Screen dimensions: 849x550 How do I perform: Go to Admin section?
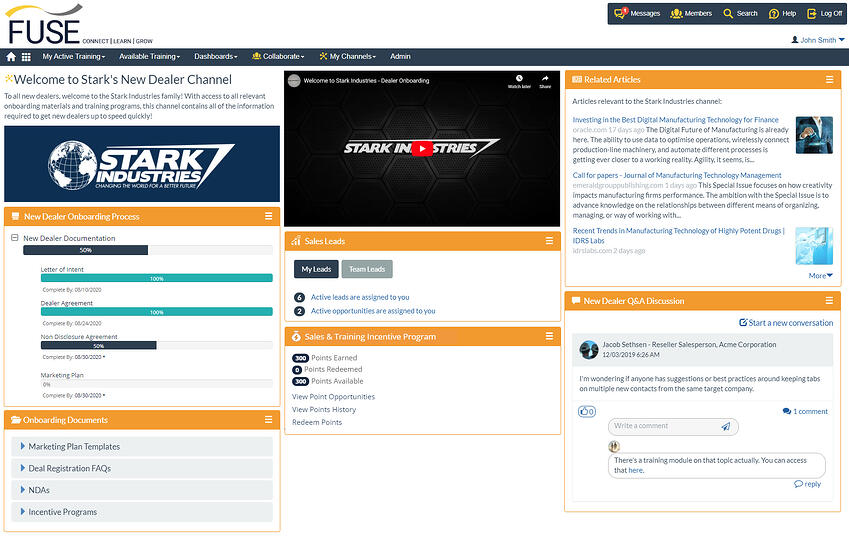tap(400, 56)
